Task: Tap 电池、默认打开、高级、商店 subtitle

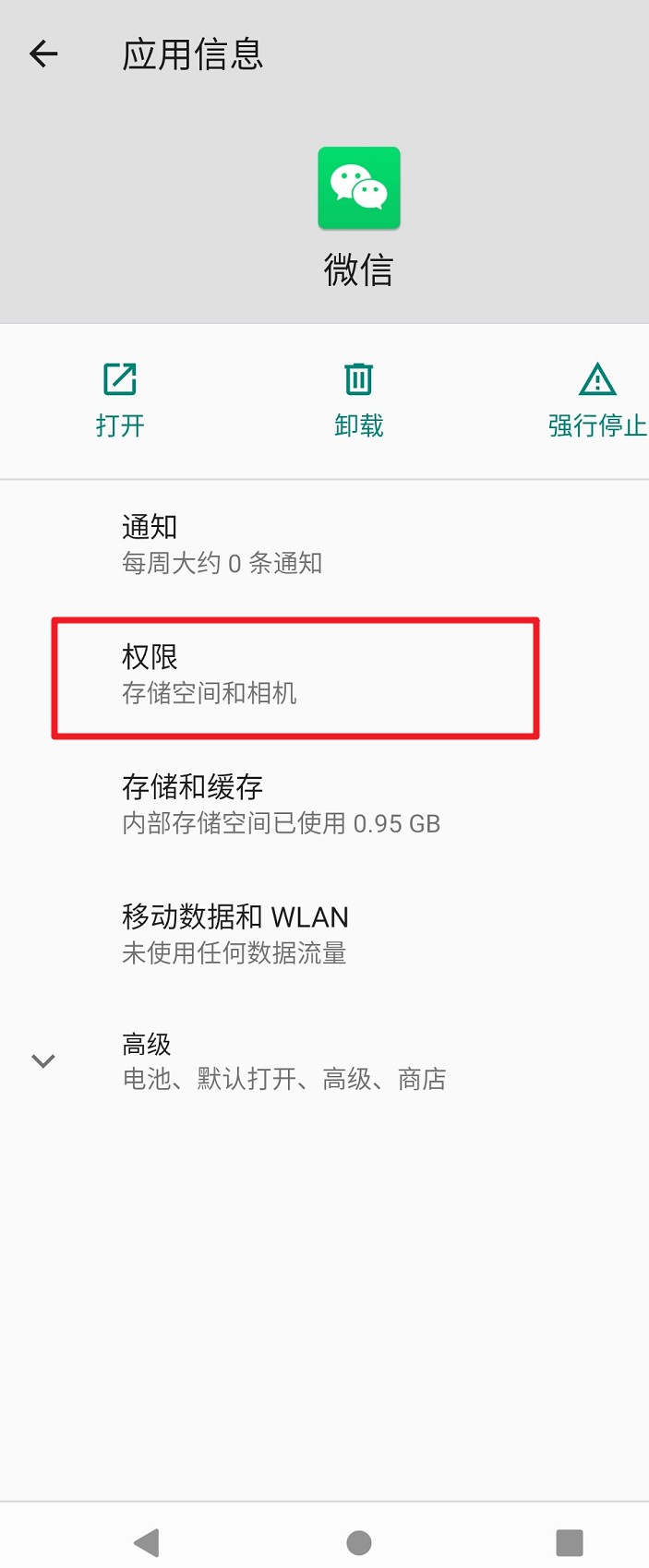Action: coord(284,1079)
